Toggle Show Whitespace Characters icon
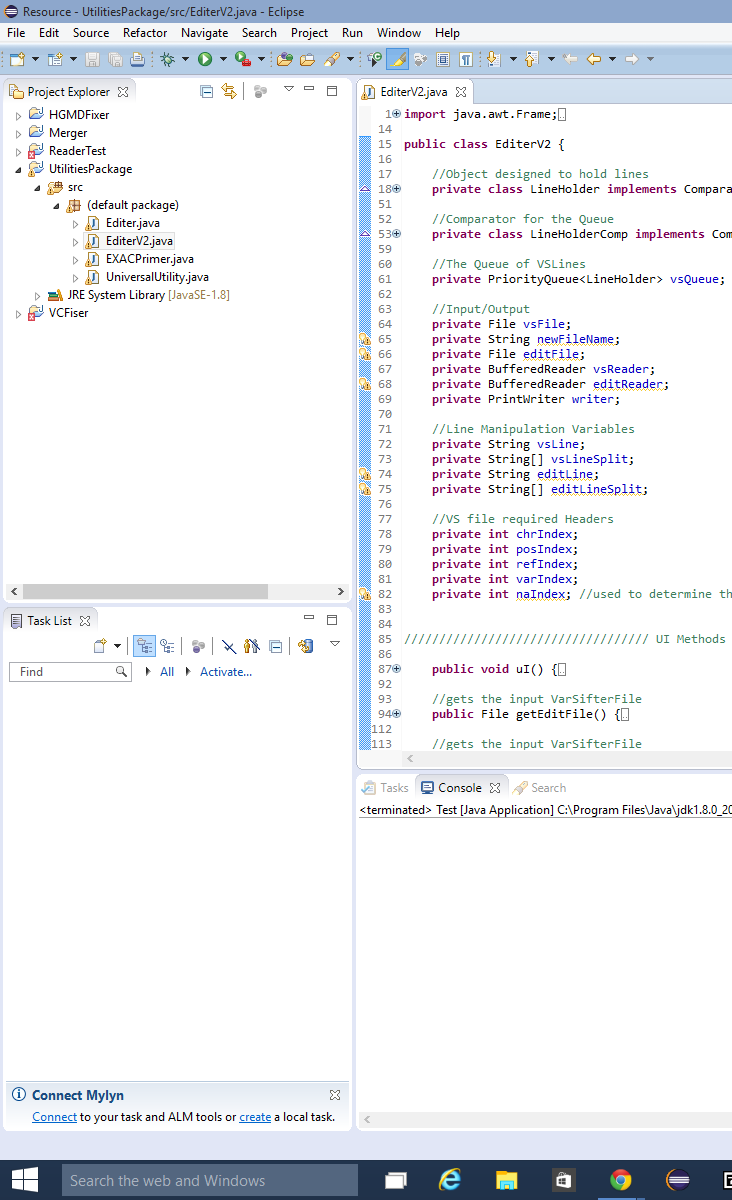The image size is (732, 1200). click(x=466, y=59)
